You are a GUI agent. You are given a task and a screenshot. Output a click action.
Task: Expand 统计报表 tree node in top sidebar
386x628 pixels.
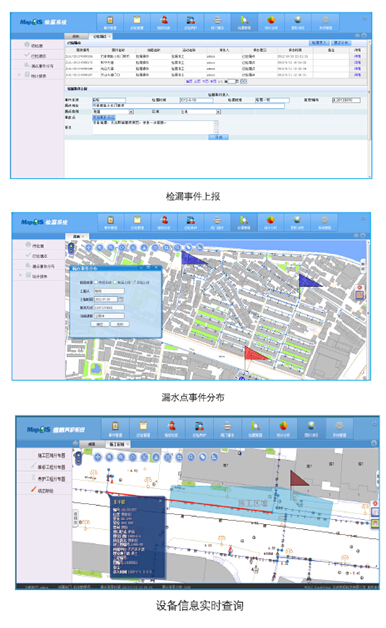(x=18, y=75)
